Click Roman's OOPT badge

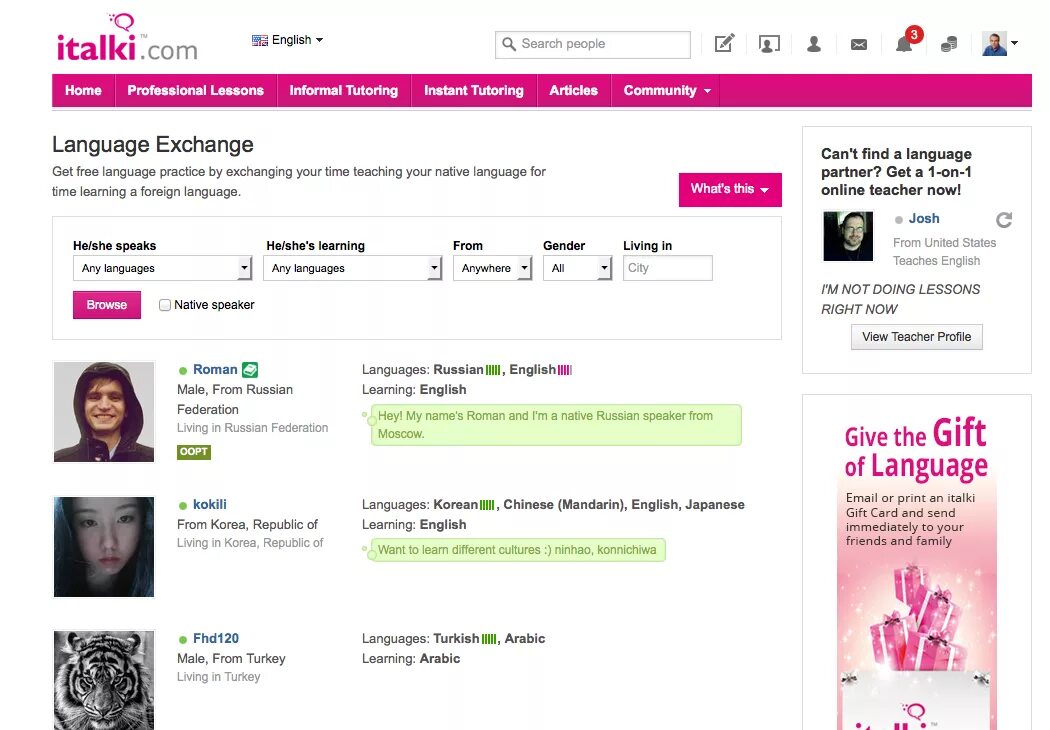click(x=194, y=452)
